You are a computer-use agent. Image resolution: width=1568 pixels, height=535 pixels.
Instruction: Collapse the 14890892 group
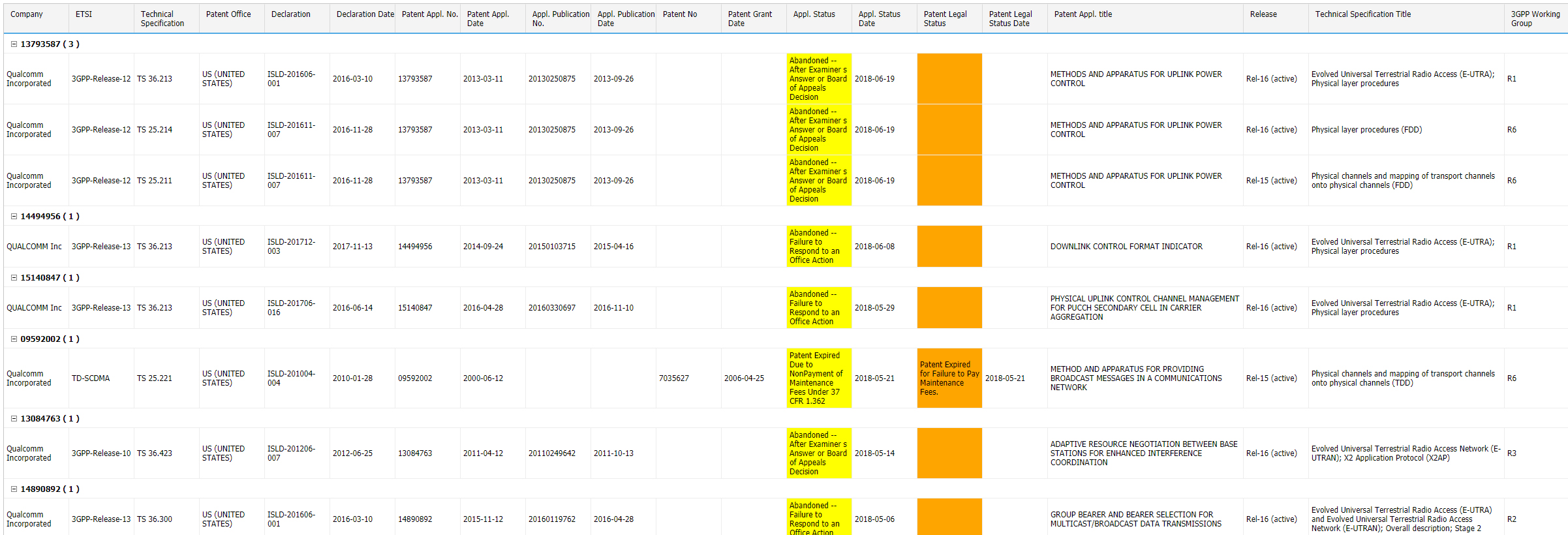14,489
